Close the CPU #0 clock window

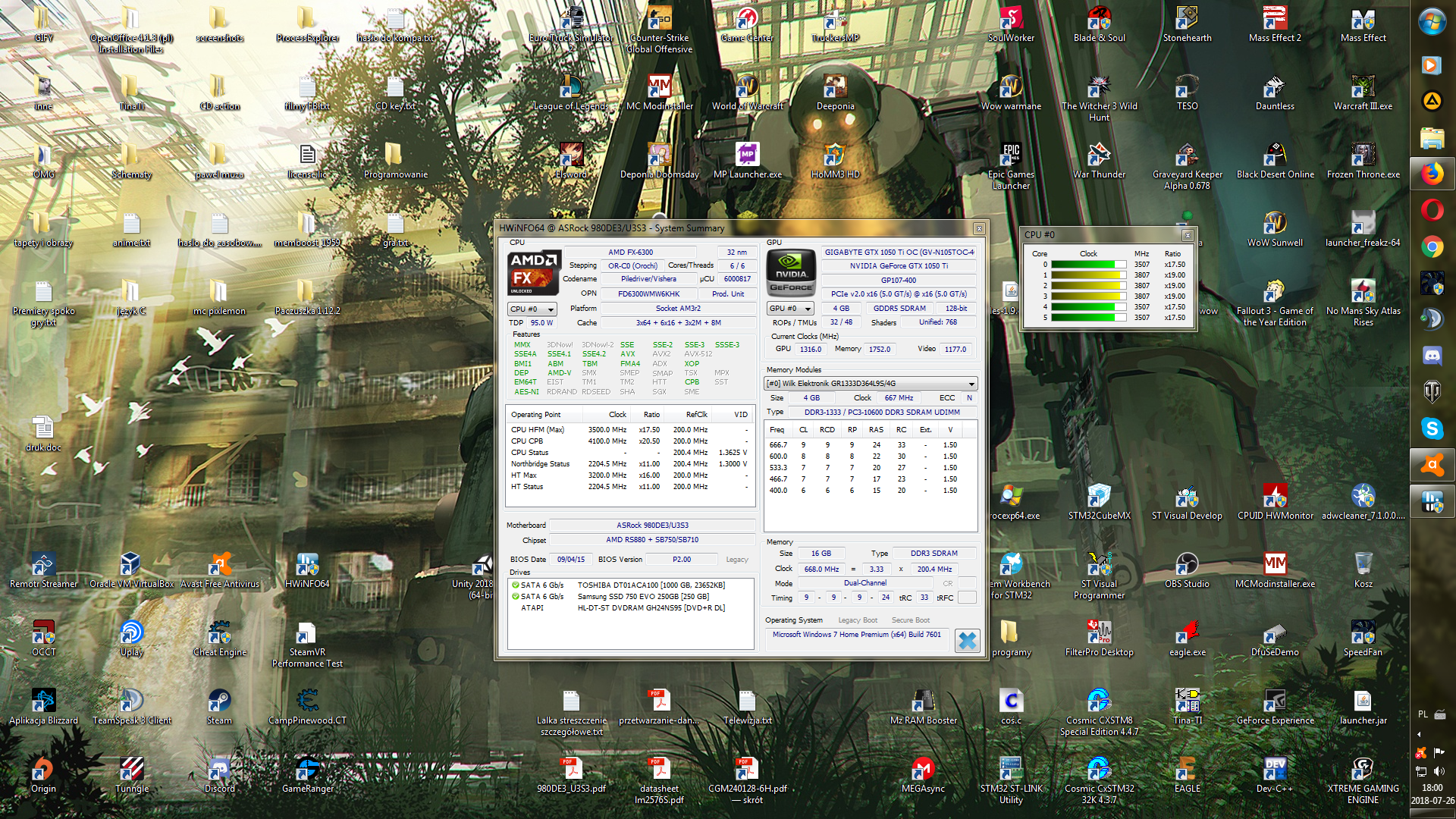[x=1188, y=235]
